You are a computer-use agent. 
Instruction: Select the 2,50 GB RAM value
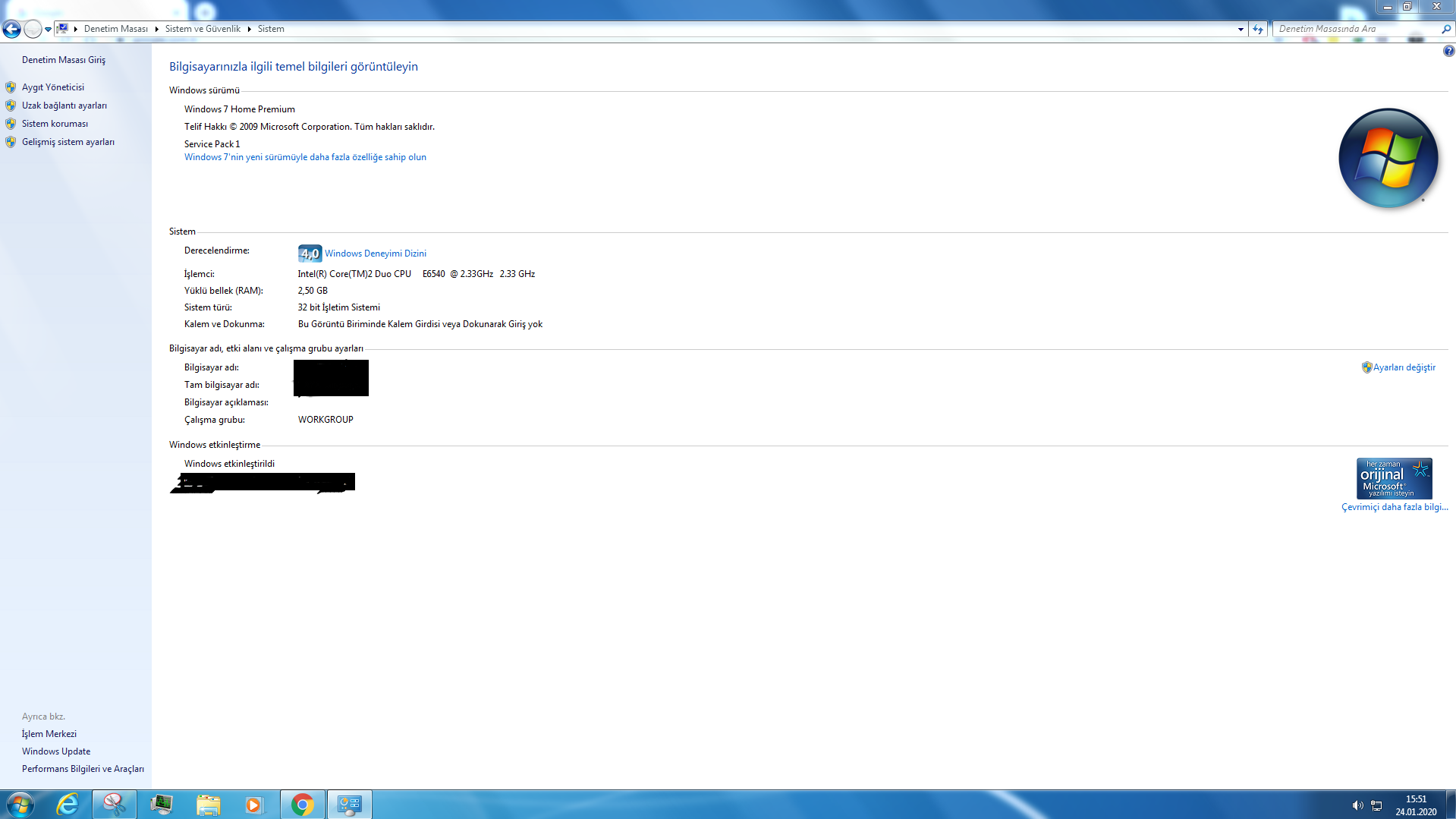313,291
